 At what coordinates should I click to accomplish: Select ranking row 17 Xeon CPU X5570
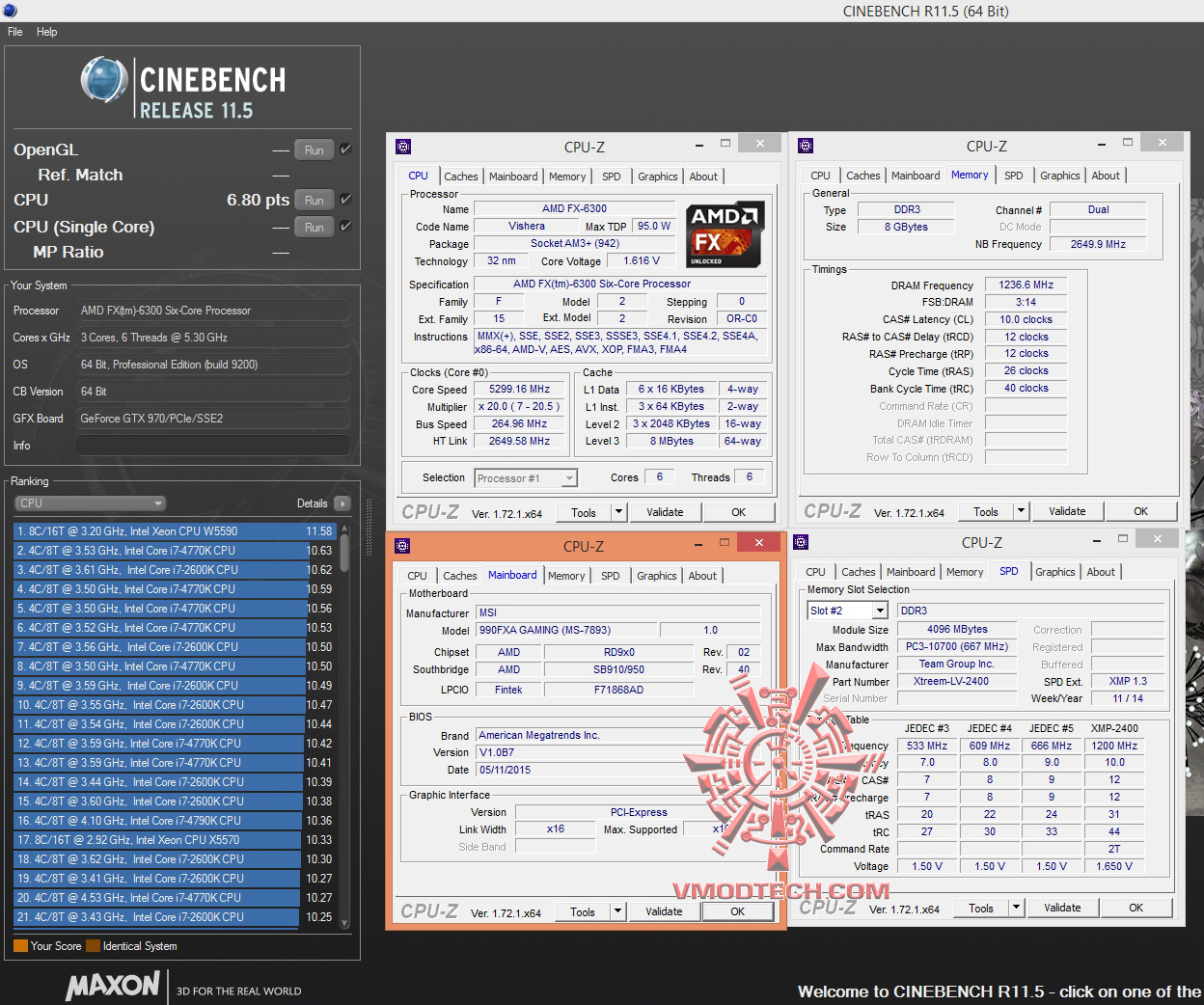[175, 840]
